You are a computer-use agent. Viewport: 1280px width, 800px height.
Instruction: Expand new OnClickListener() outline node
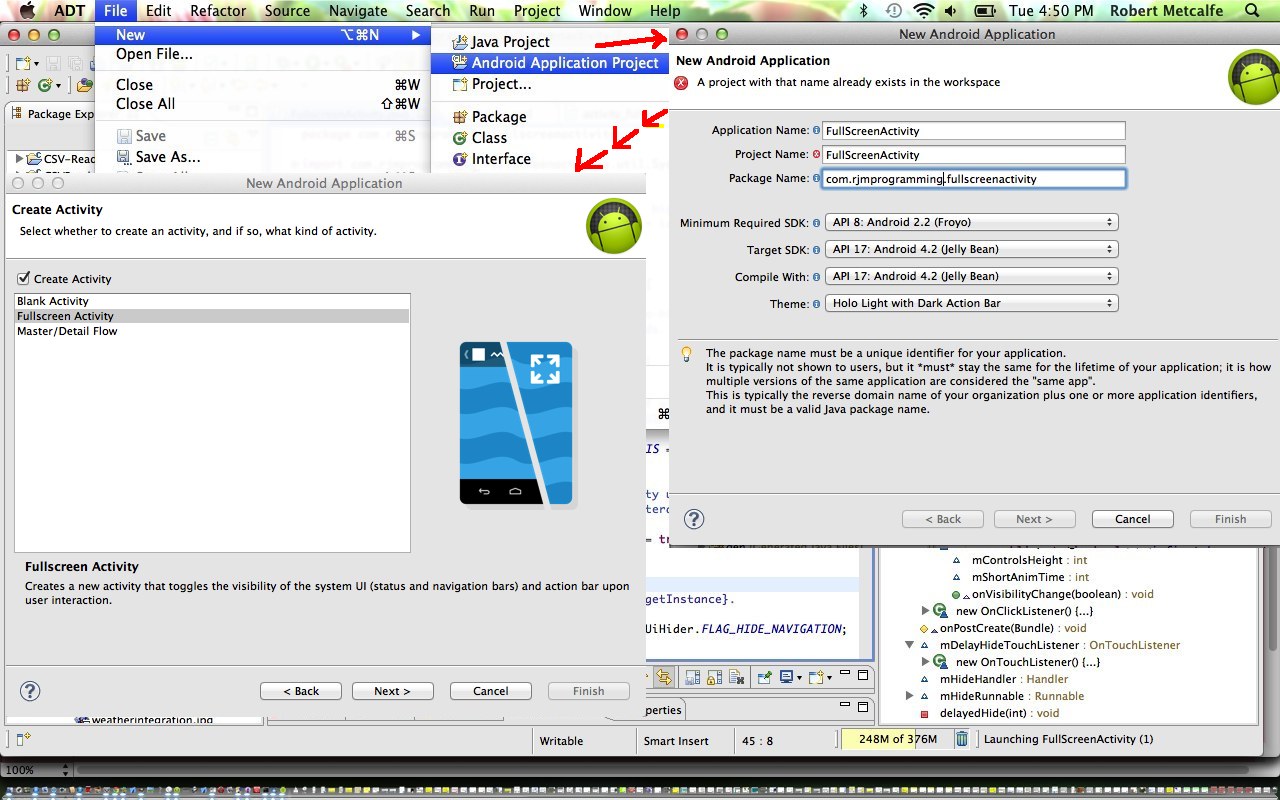925,611
